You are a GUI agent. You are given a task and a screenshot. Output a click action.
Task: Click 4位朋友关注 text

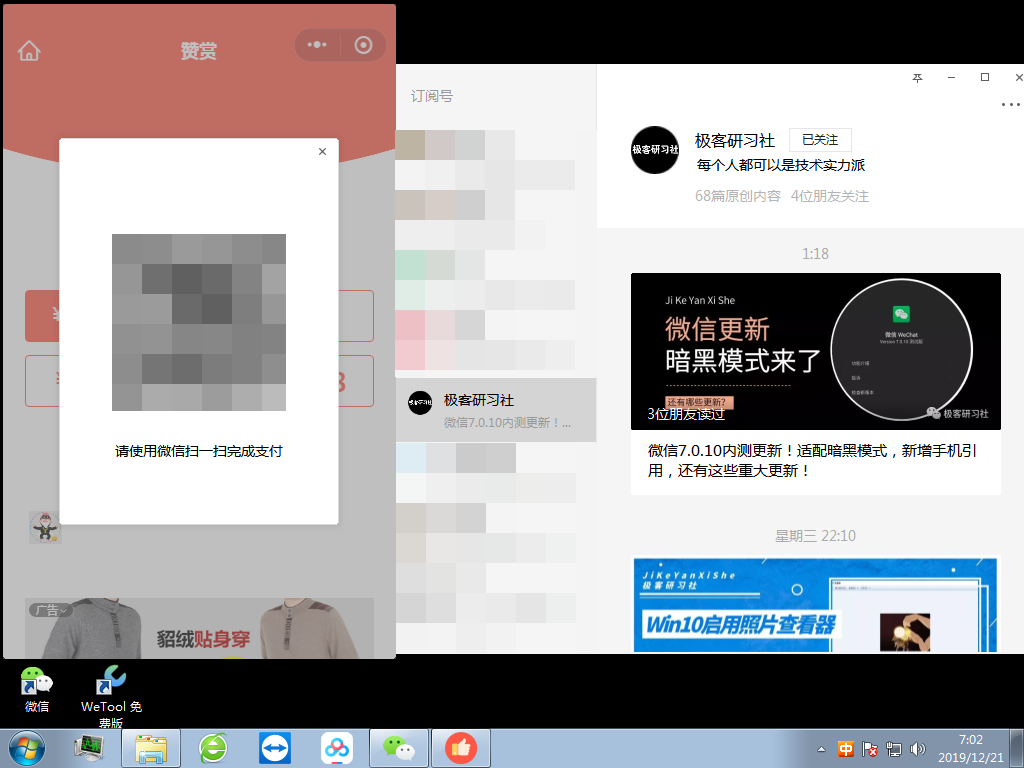(829, 196)
